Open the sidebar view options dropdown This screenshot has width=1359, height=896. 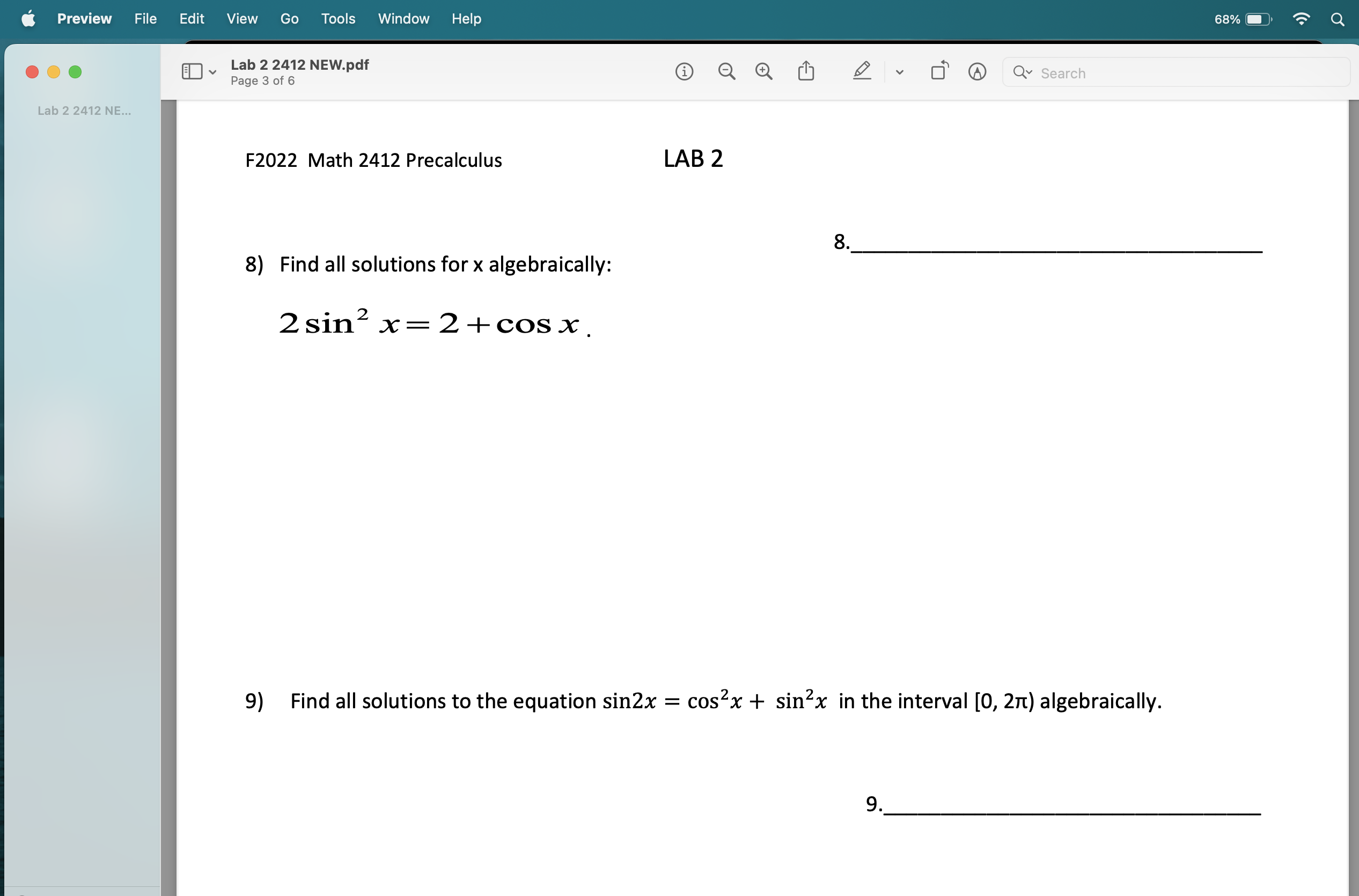pyautogui.click(x=212, y=72)
